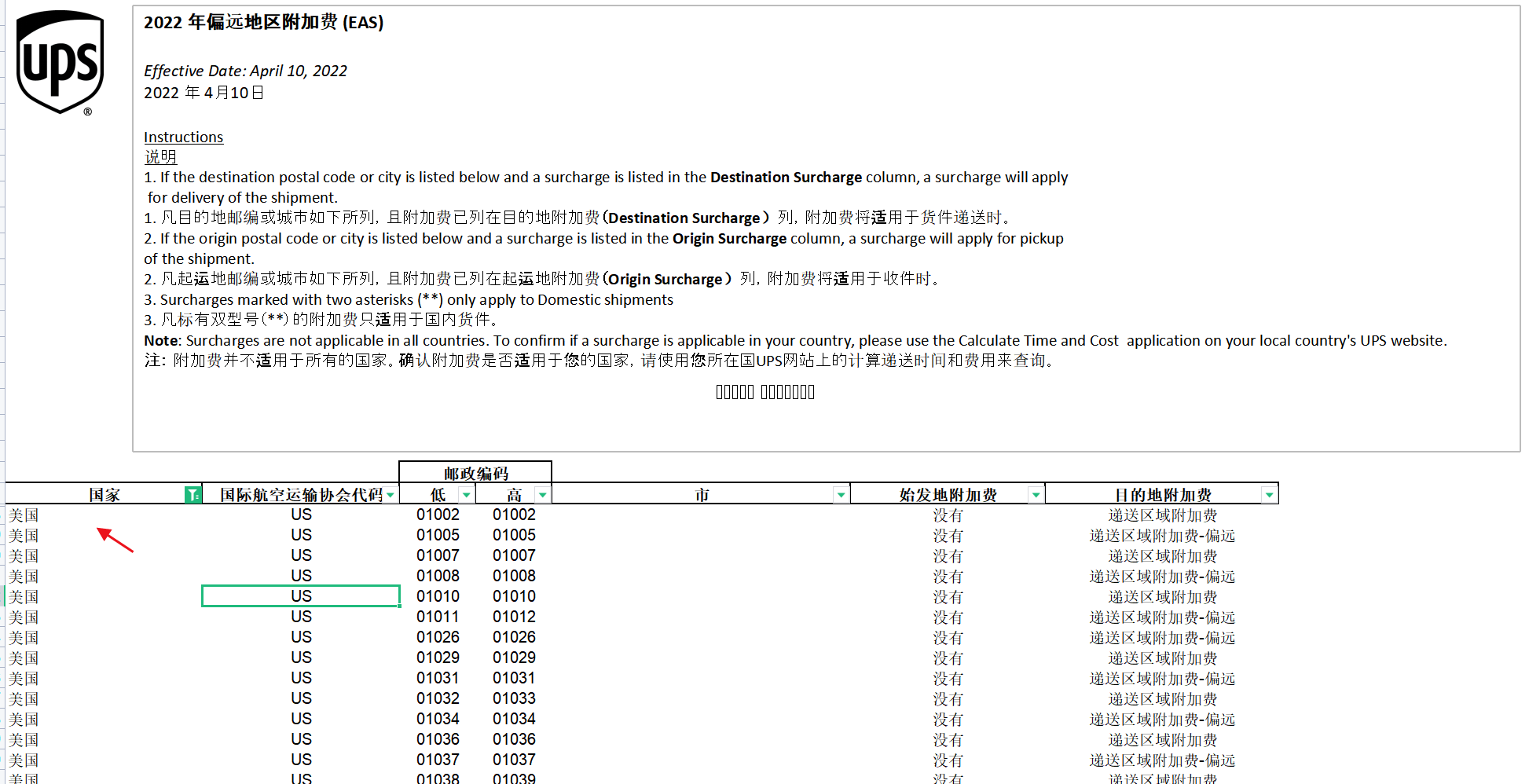Open filter dropdown for 目的地附加费 column

[x=1269, y=495]
